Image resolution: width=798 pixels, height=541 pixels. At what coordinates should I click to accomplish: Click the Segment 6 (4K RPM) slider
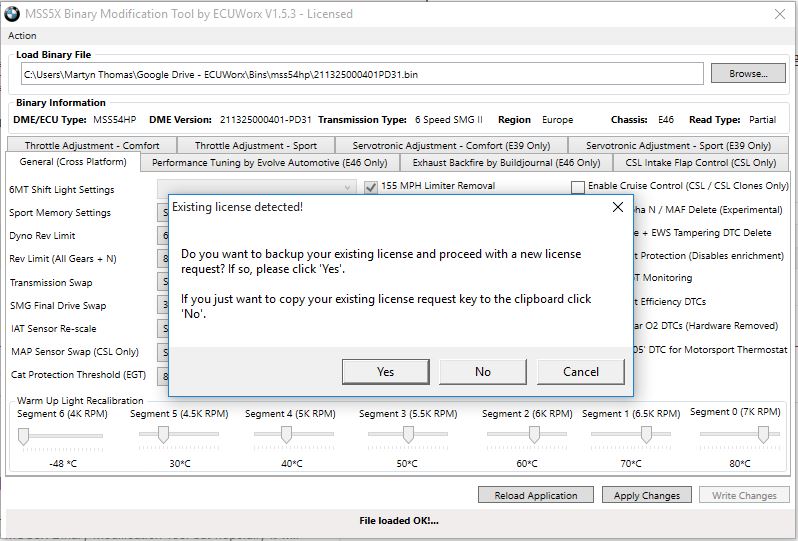24,435
